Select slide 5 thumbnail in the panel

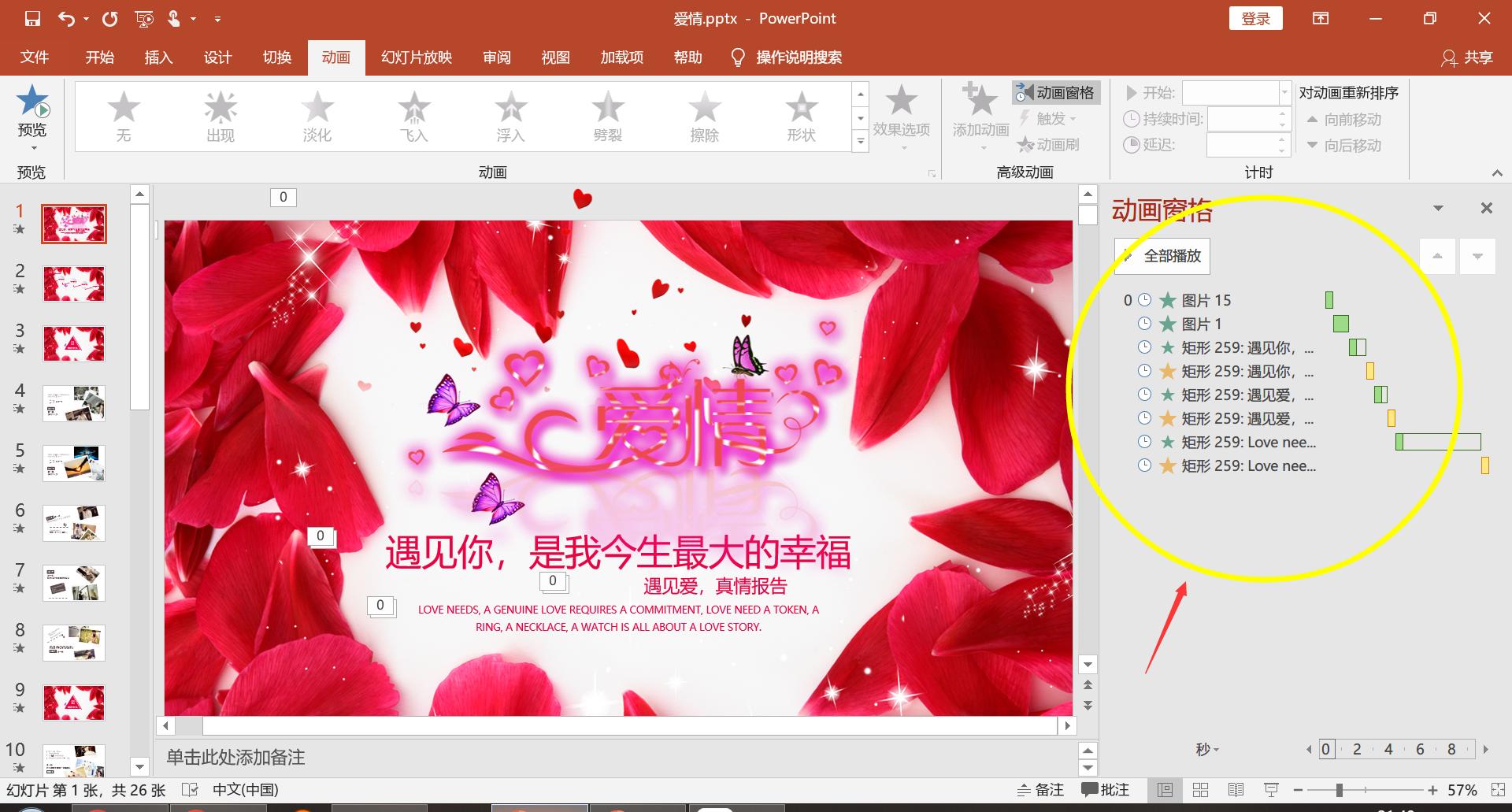click(x=73, y=463)
